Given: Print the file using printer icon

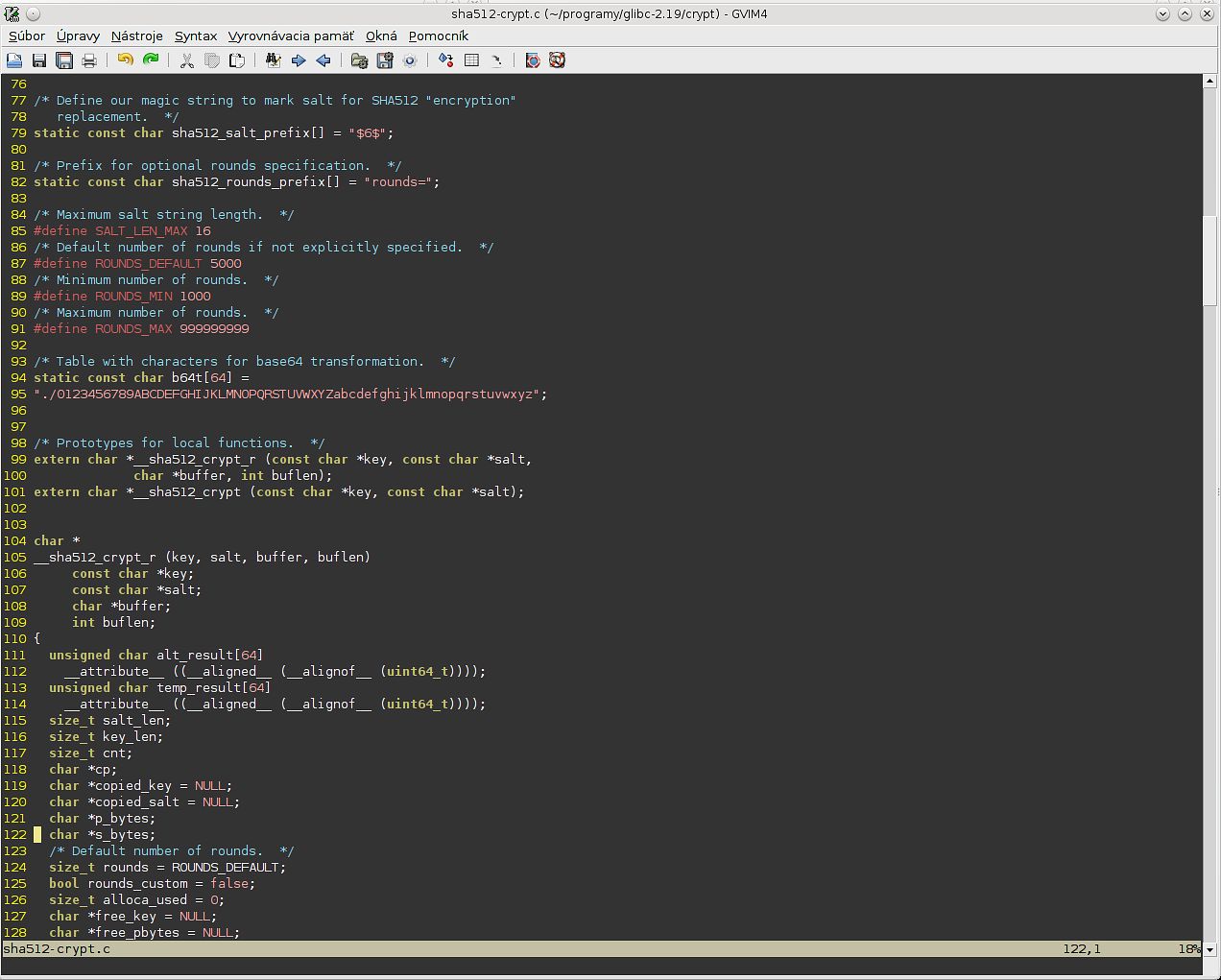Looking at the screenshot, I should [89, 60].
